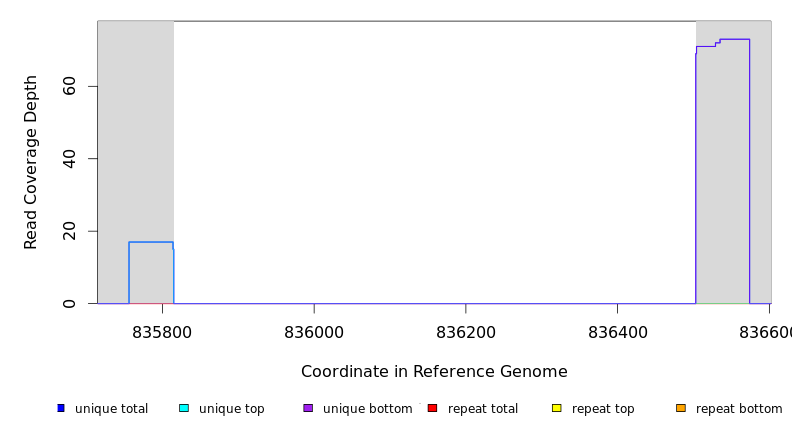Click the 836200 x-axis tick label
Image resolution: width=792 pixels, height=432 pixels.
(x=466, y=333)
